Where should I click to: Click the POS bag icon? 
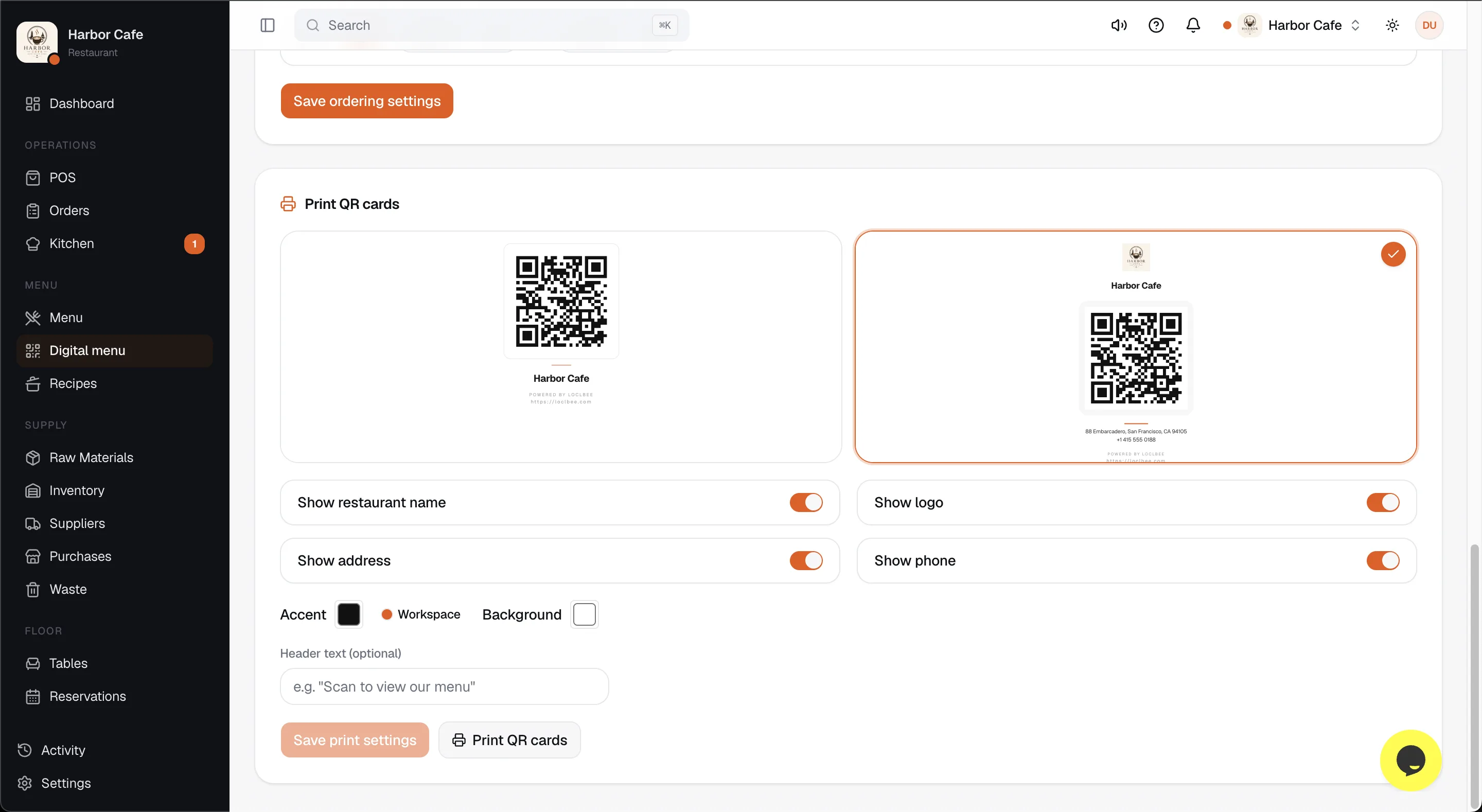coord(33,178)
